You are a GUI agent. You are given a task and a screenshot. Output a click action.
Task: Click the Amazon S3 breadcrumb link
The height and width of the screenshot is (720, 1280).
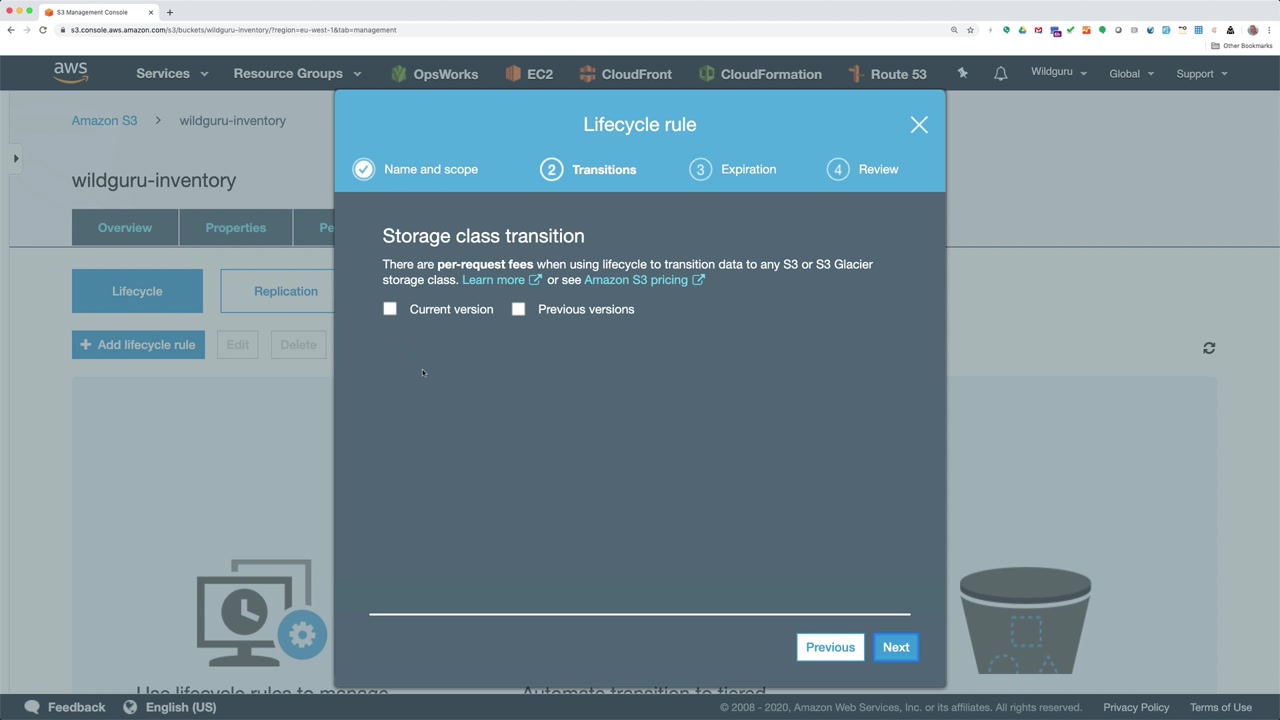tap(104, 121)
